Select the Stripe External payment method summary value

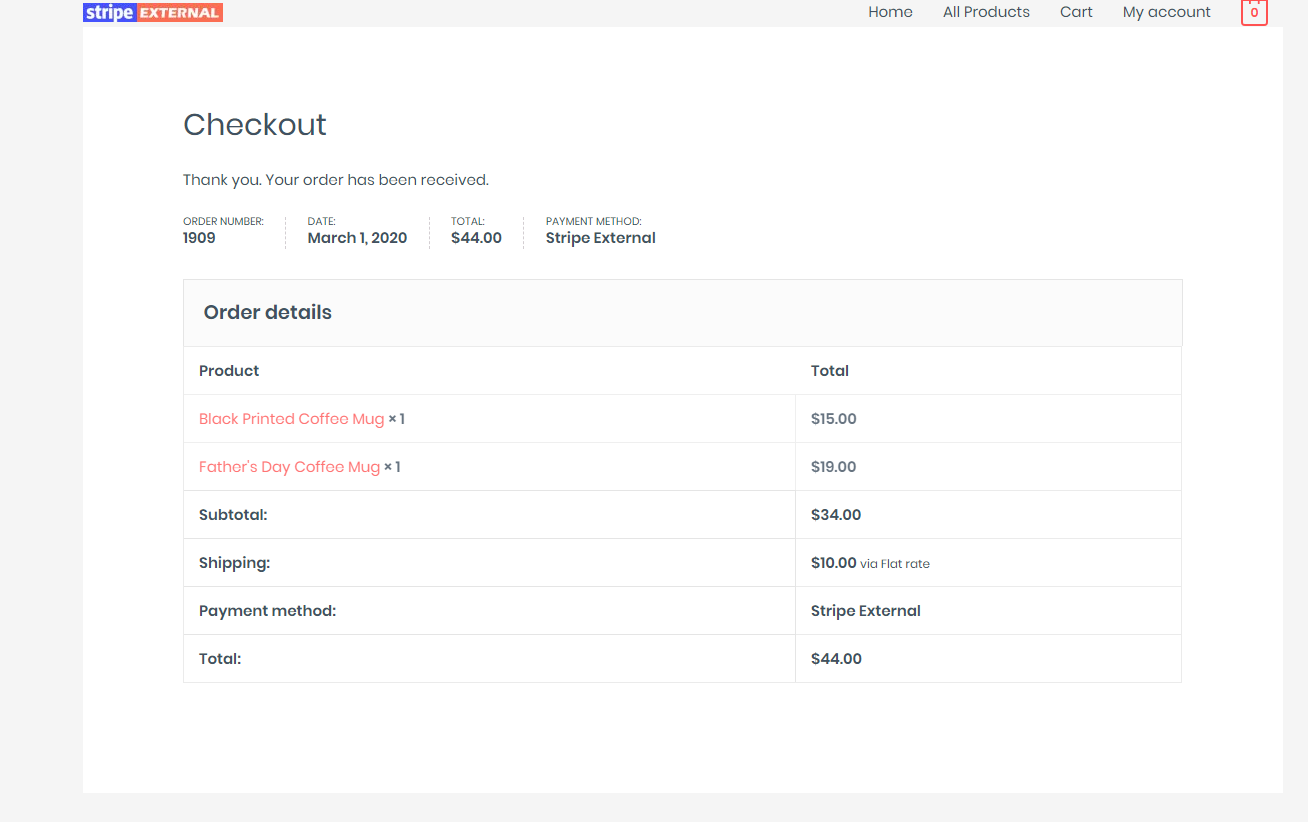[x=601, y=238]
